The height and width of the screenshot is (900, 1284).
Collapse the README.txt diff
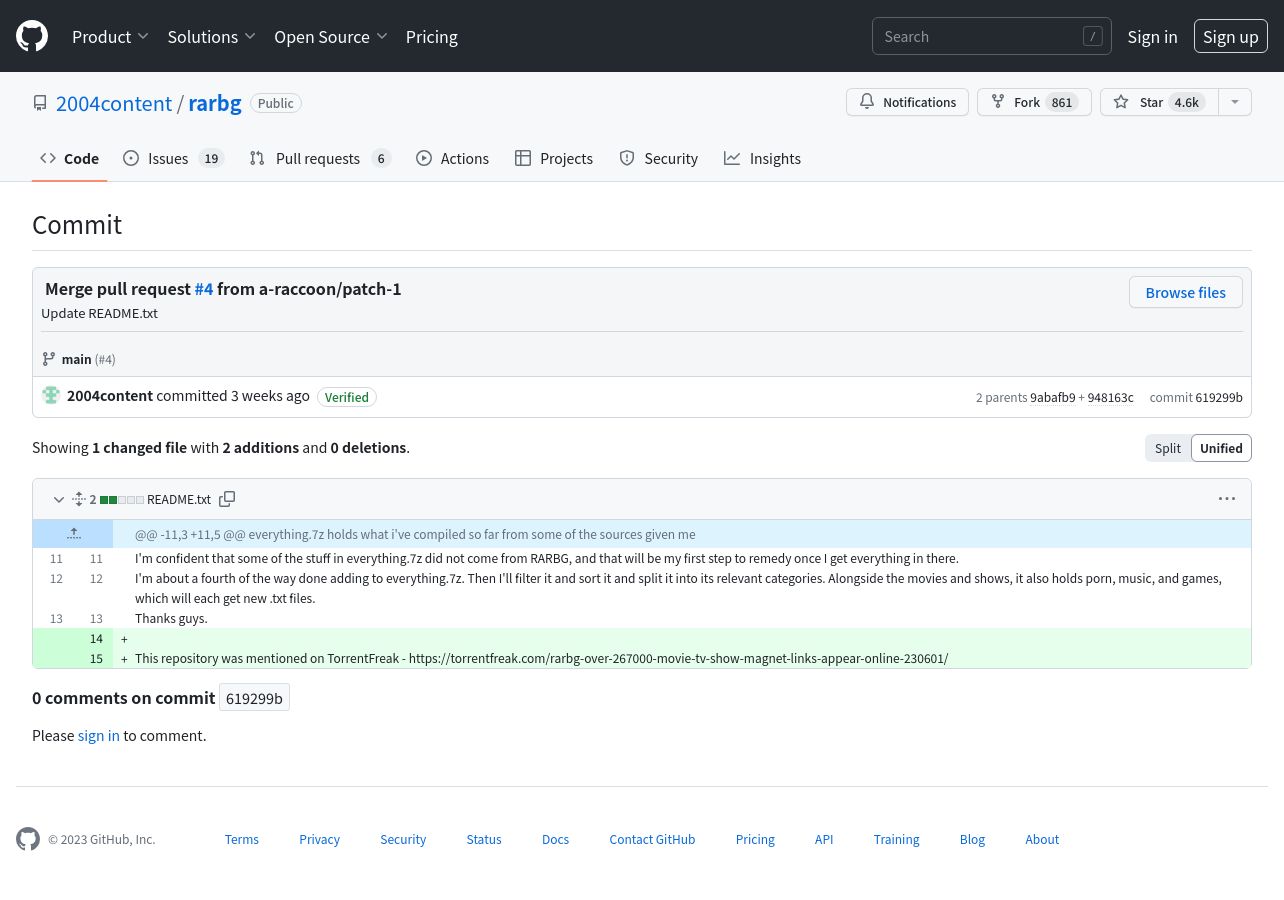[58, 499]
